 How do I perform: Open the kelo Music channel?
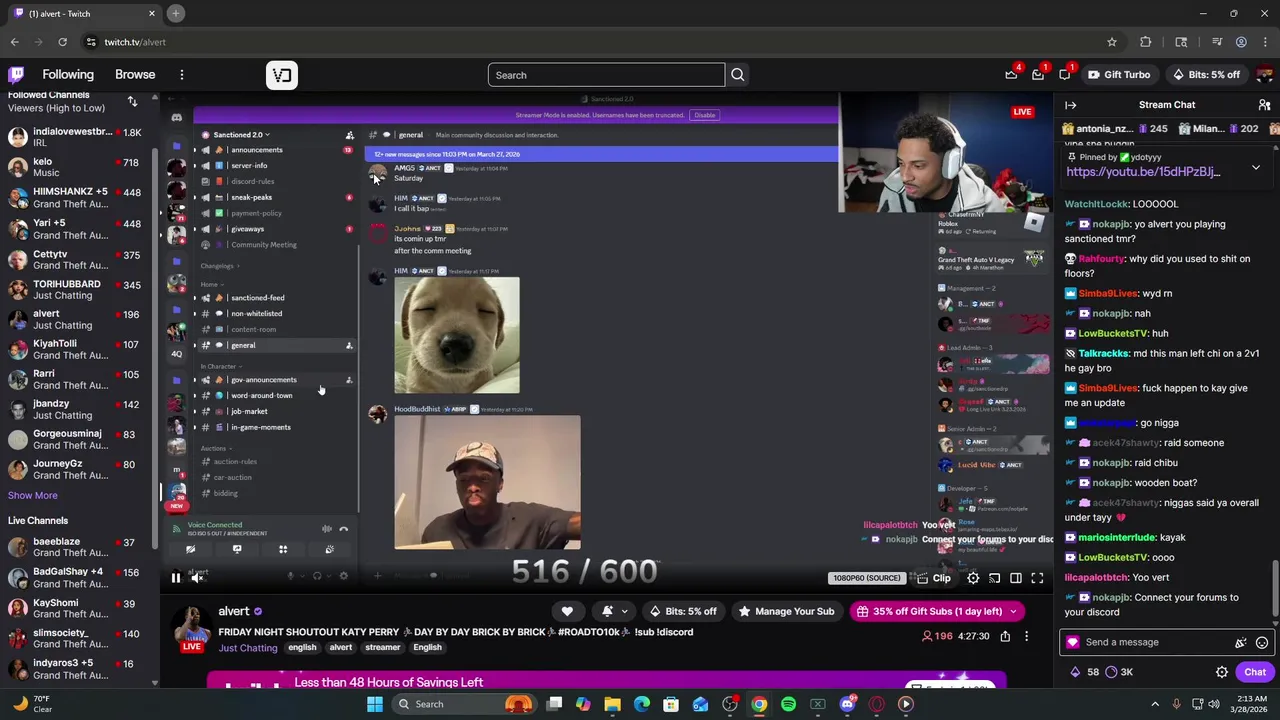click(76, 167)
